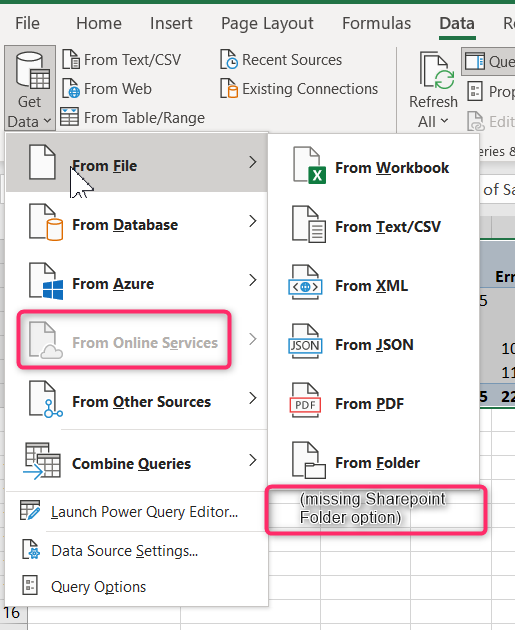Click the From Text/CSV ribbon icon
Image resolution: width=515 pixels, height=630 pixels.
coord(71,59)
